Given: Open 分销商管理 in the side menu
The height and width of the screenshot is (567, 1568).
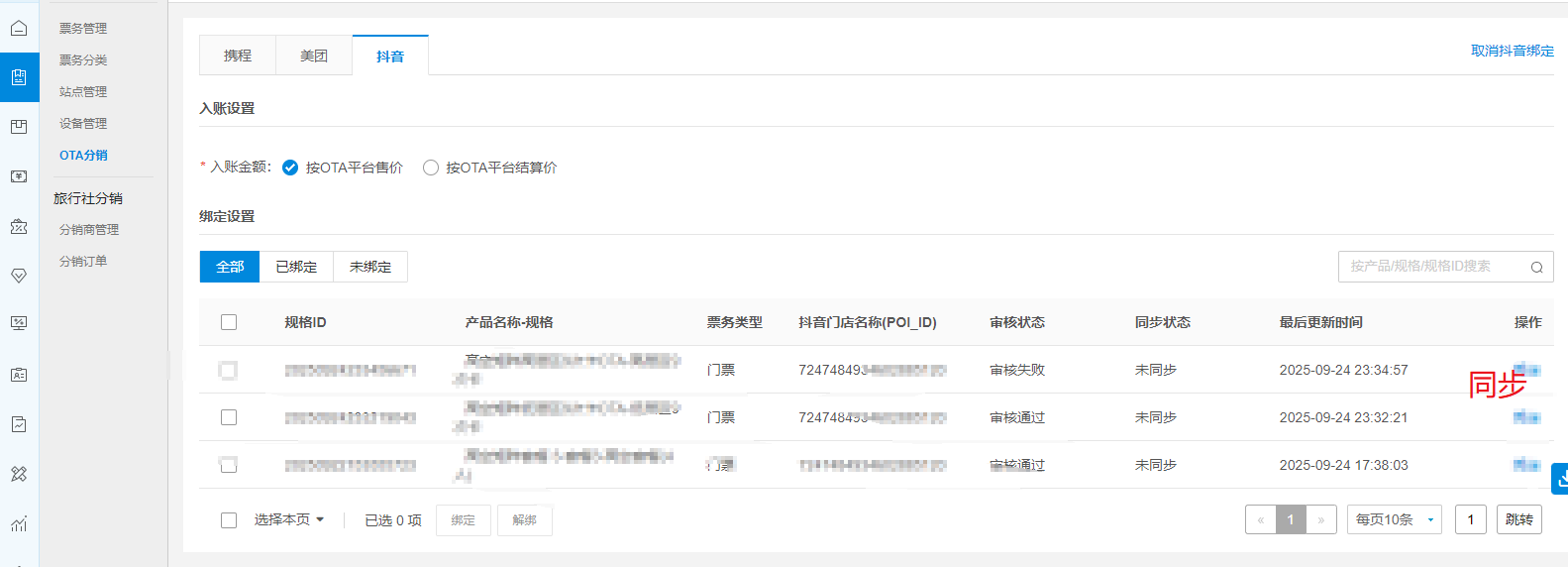Looking at the screenshot, I should tap(89, 229).
